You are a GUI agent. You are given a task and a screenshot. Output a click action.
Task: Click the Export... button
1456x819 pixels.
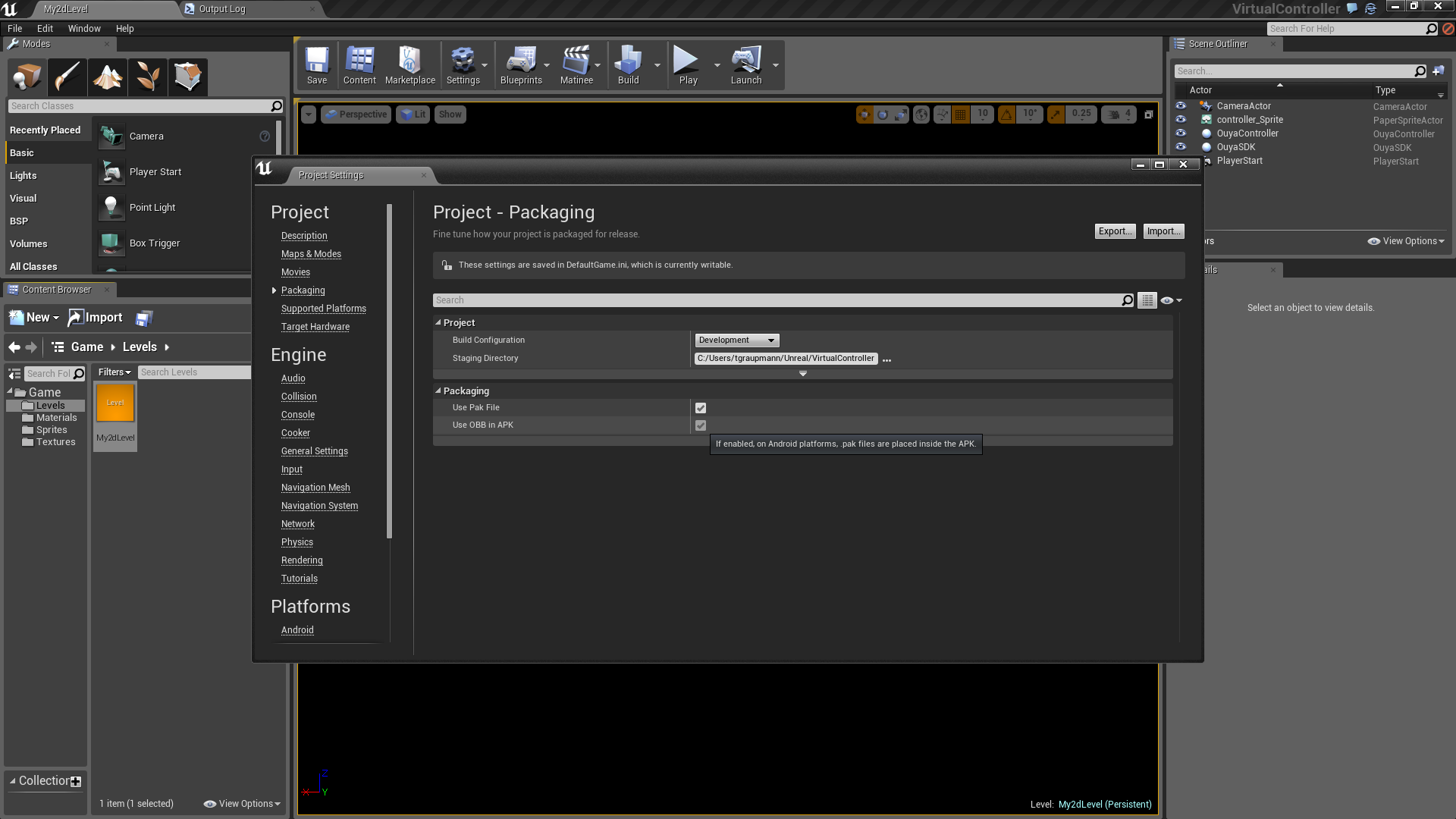click(x=1114, y=231)
